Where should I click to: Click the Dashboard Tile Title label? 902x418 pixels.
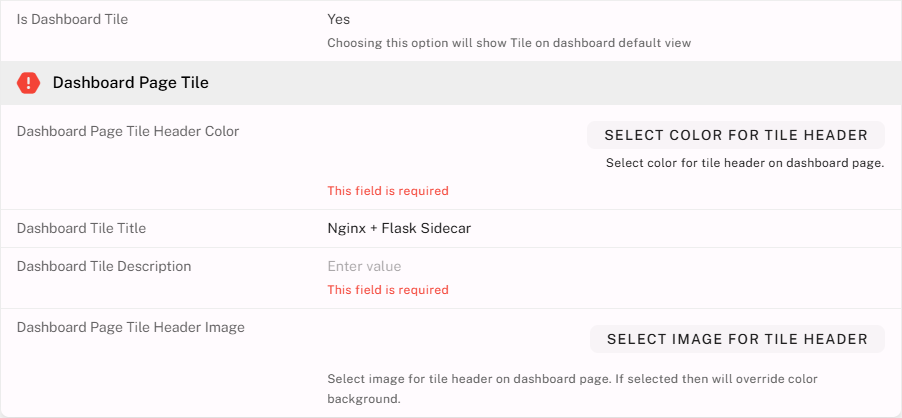tap(81, 228)
